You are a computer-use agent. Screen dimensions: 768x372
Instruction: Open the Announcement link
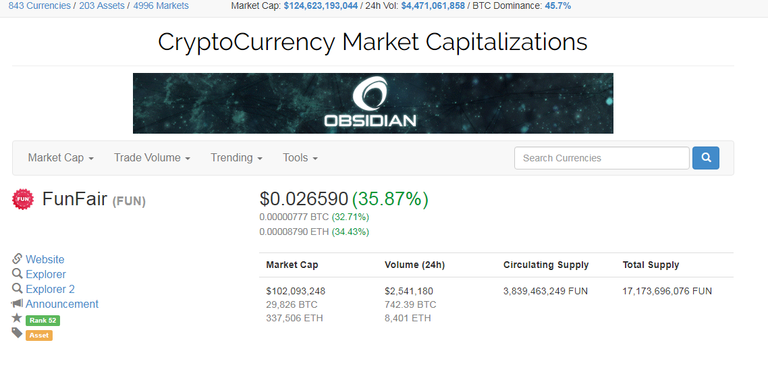pyautogui.click(x=62, y=304)
